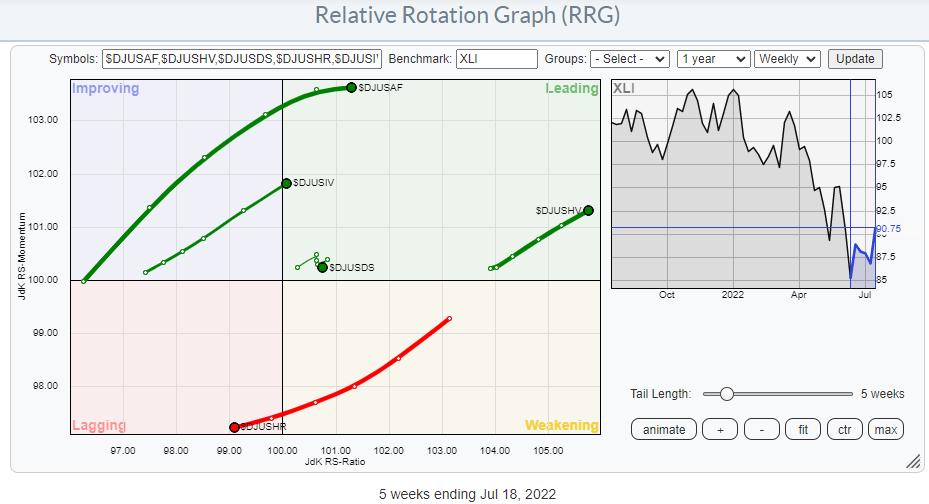This screenshot has height=504, width=929.
Task: Click the $DJUSHV tail endpoint marker
Action: point(588,210)
